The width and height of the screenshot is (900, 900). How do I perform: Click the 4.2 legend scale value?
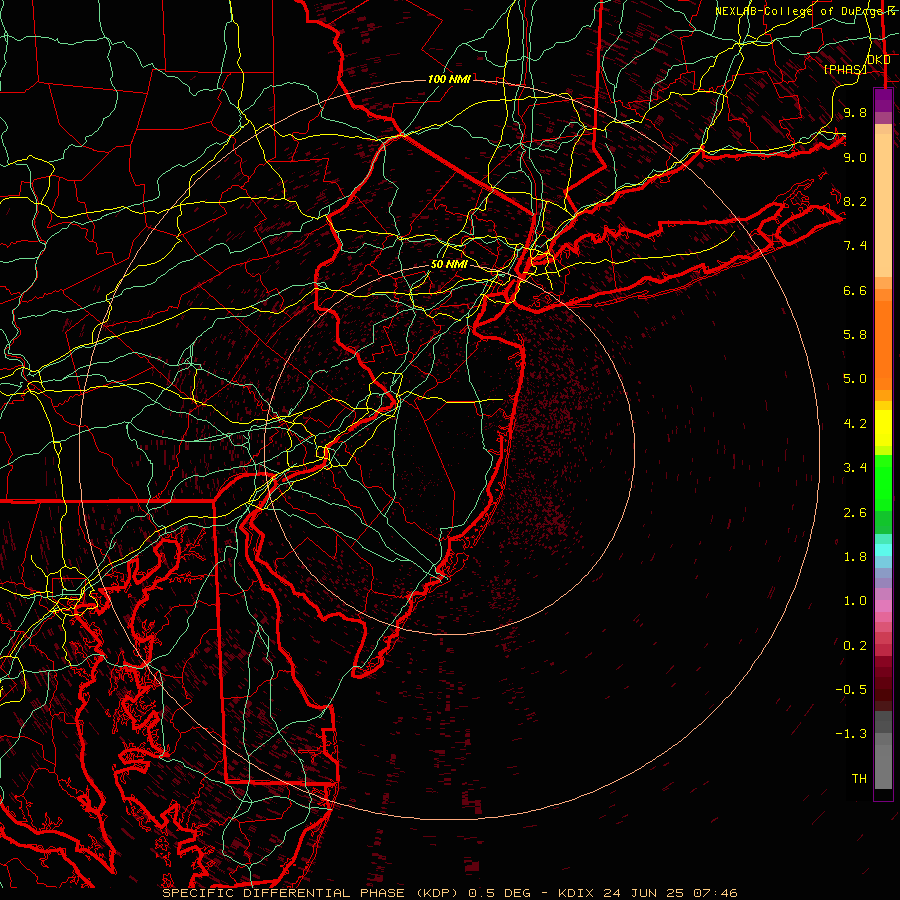[855, 424]
